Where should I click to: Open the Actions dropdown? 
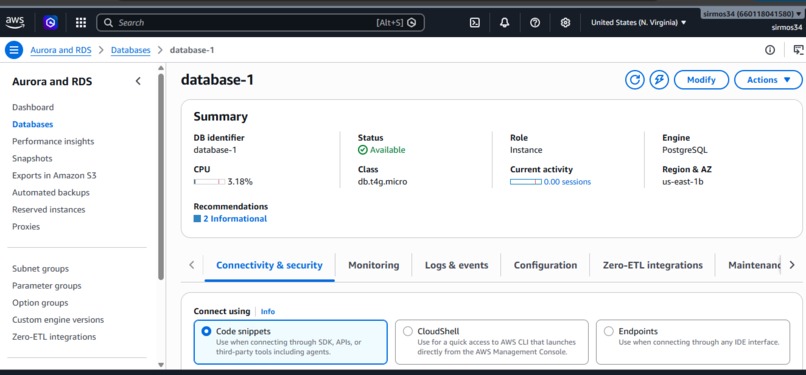coord(768,80)
